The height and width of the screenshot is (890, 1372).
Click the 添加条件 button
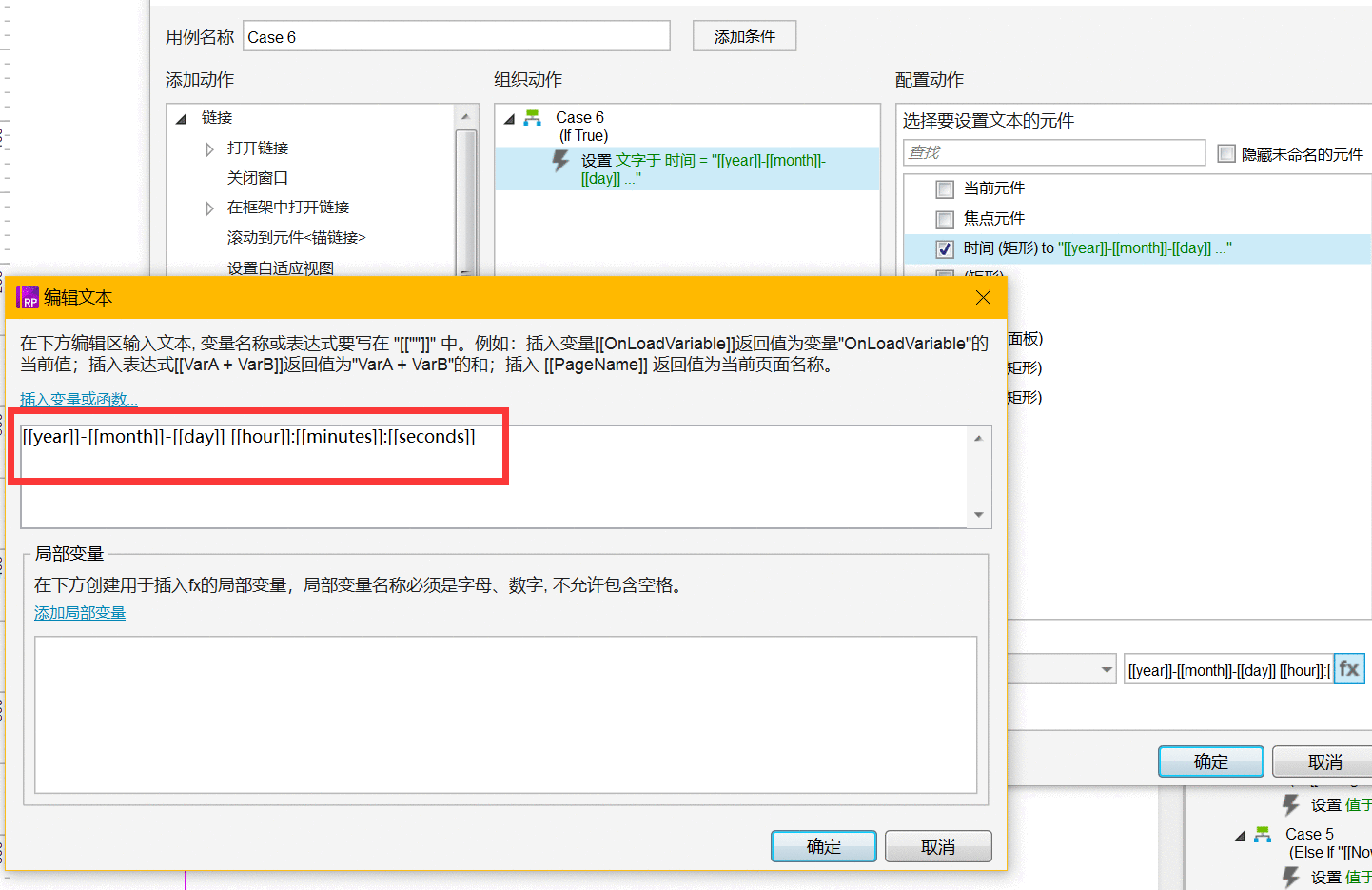pyautogui.click(x=744, y=36)
